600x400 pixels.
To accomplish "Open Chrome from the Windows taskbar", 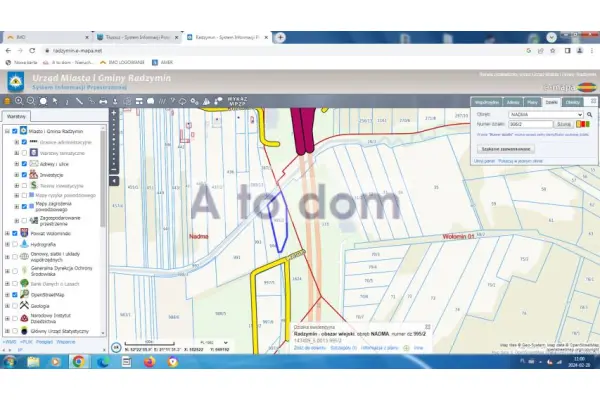I will (x=78, y=361).
